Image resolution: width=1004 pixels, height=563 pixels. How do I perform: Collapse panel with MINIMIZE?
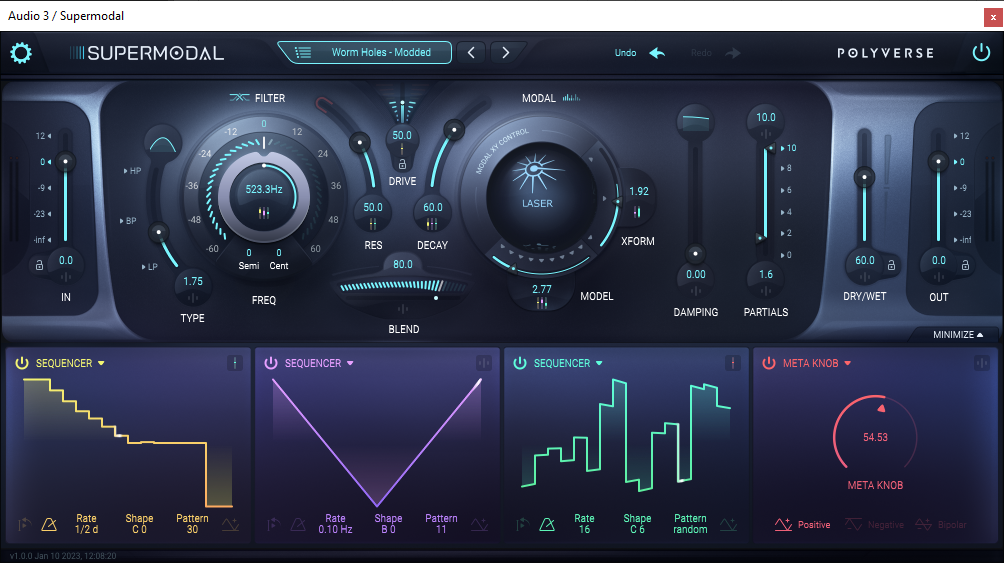click(958, 334)
